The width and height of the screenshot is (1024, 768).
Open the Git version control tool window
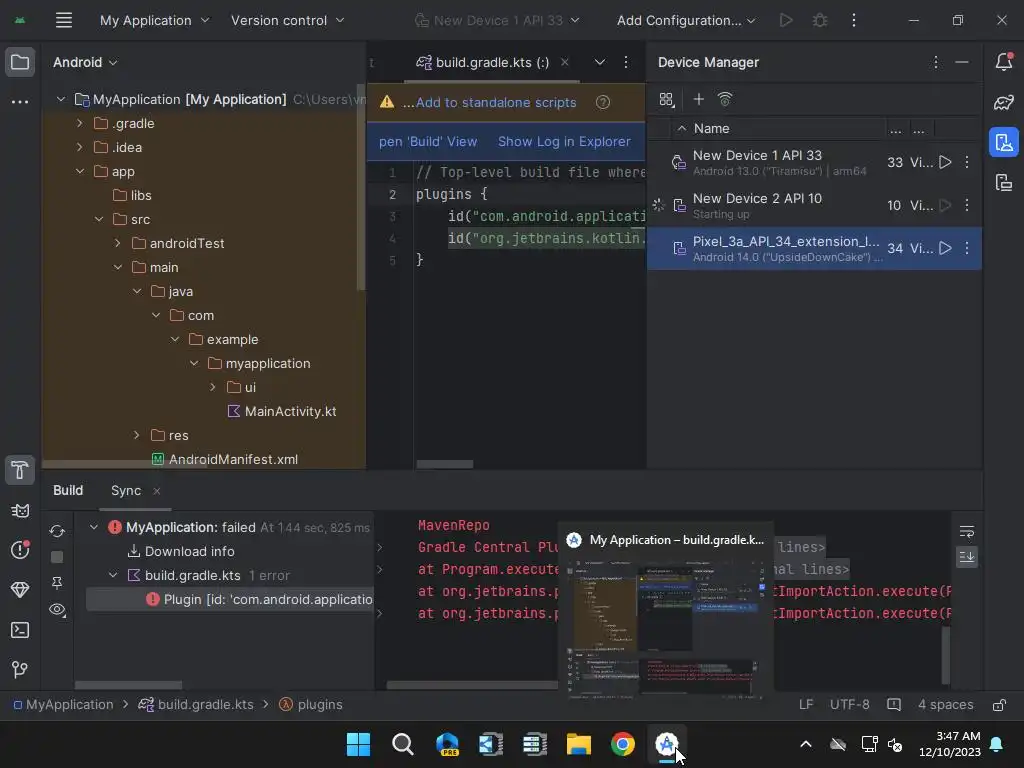(x=20, y=669)
